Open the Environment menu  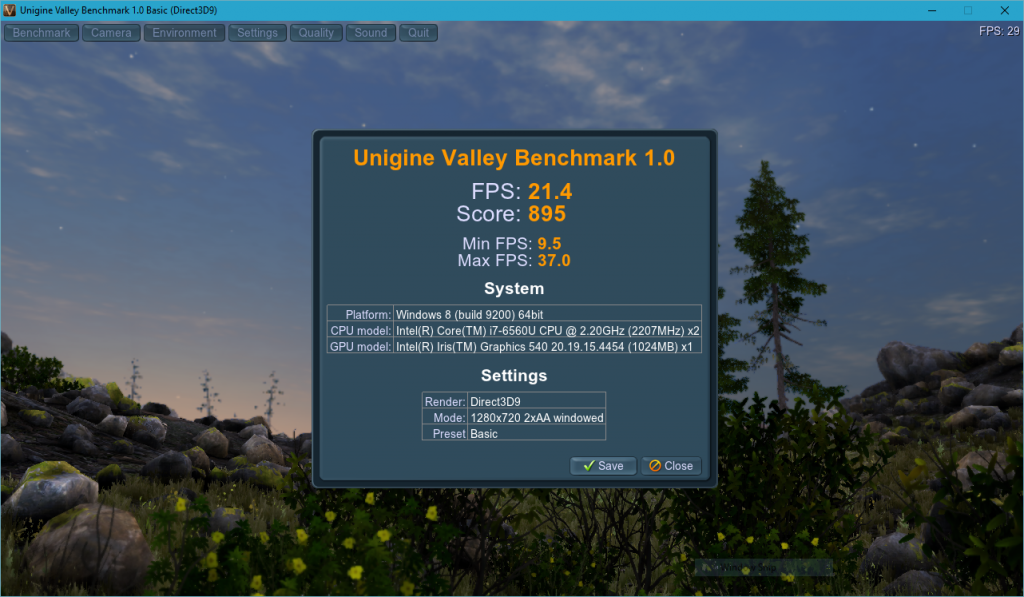pyautogui.click(x=184, y=33)
